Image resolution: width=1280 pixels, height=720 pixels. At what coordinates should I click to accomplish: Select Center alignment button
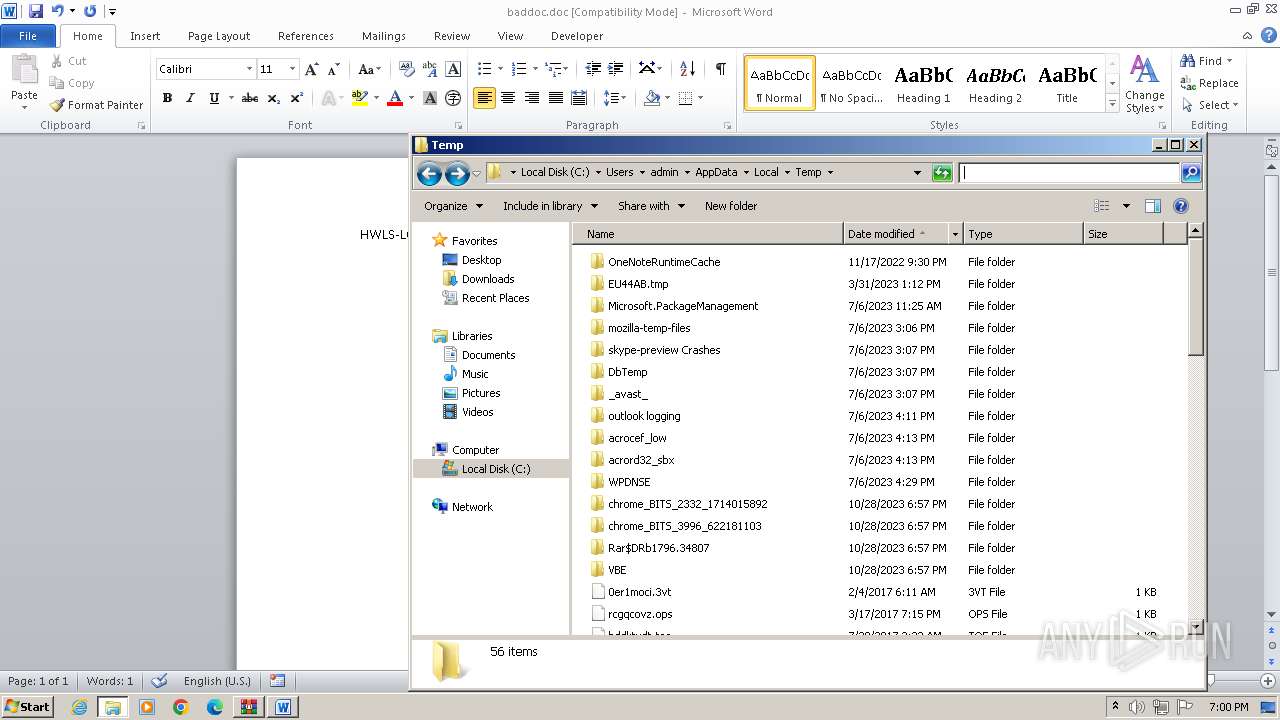pyautogui.click(x=508, y=98)
